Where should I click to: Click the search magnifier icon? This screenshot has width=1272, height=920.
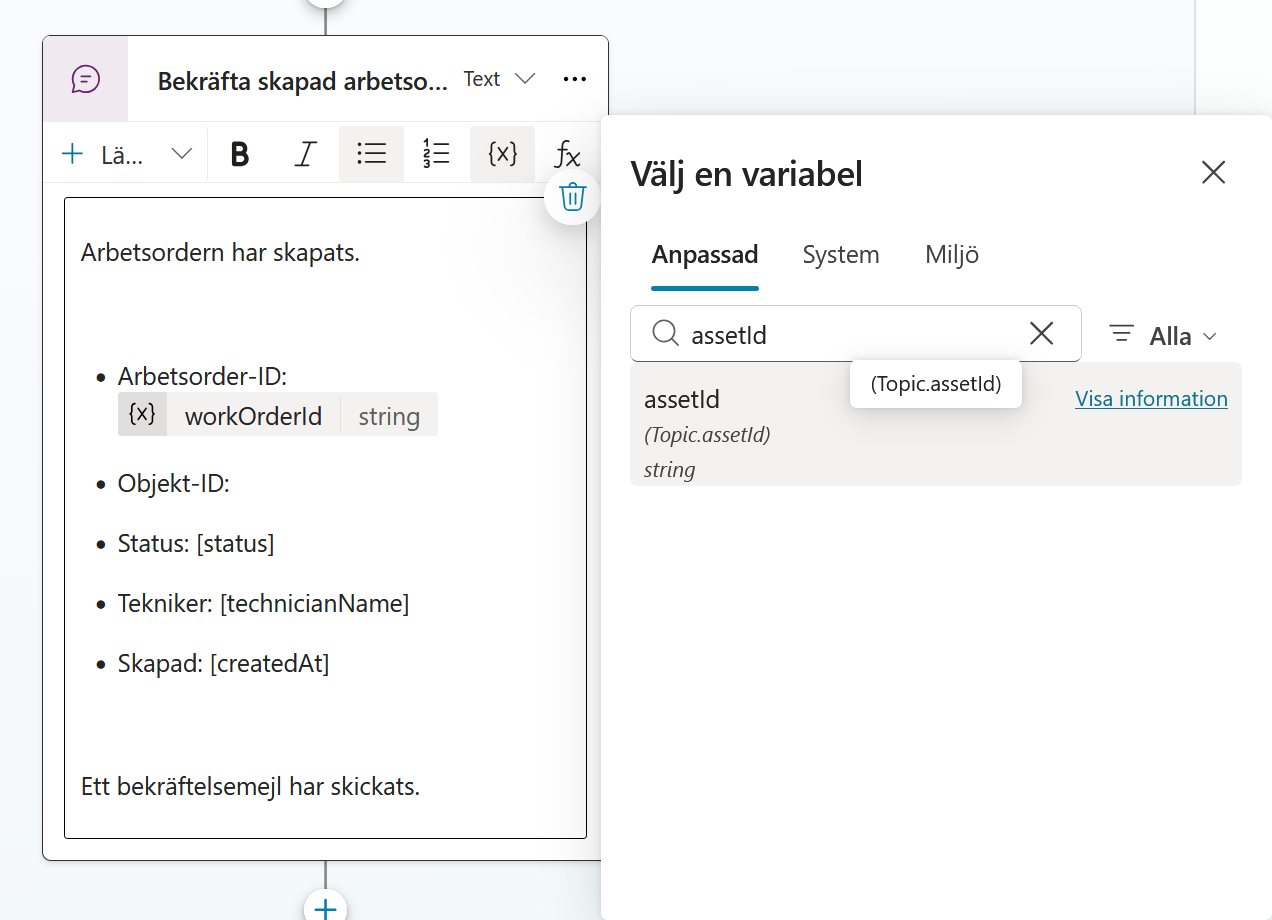coord(665,333)
